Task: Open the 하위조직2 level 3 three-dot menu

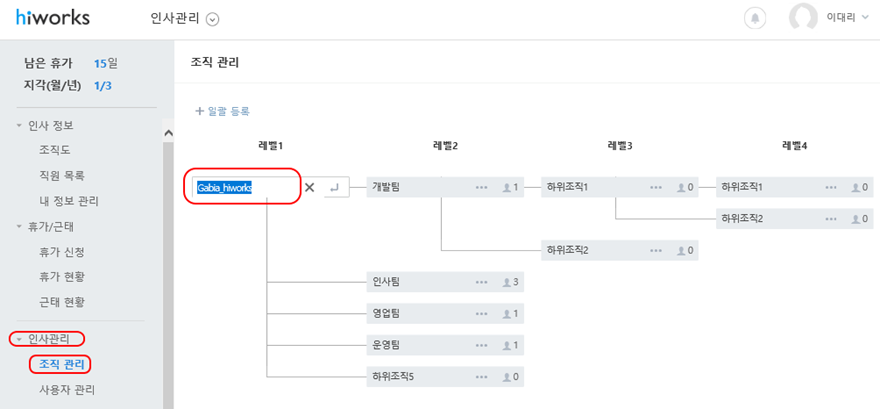Action: tap(656, 250)
